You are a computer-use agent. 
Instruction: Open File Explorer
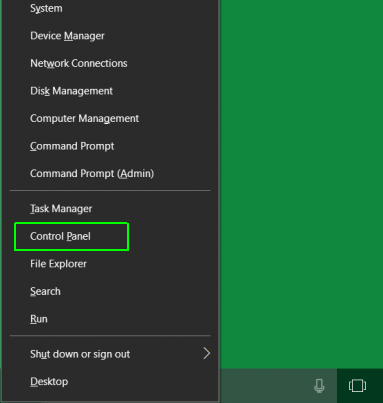[x=110, y=264]
